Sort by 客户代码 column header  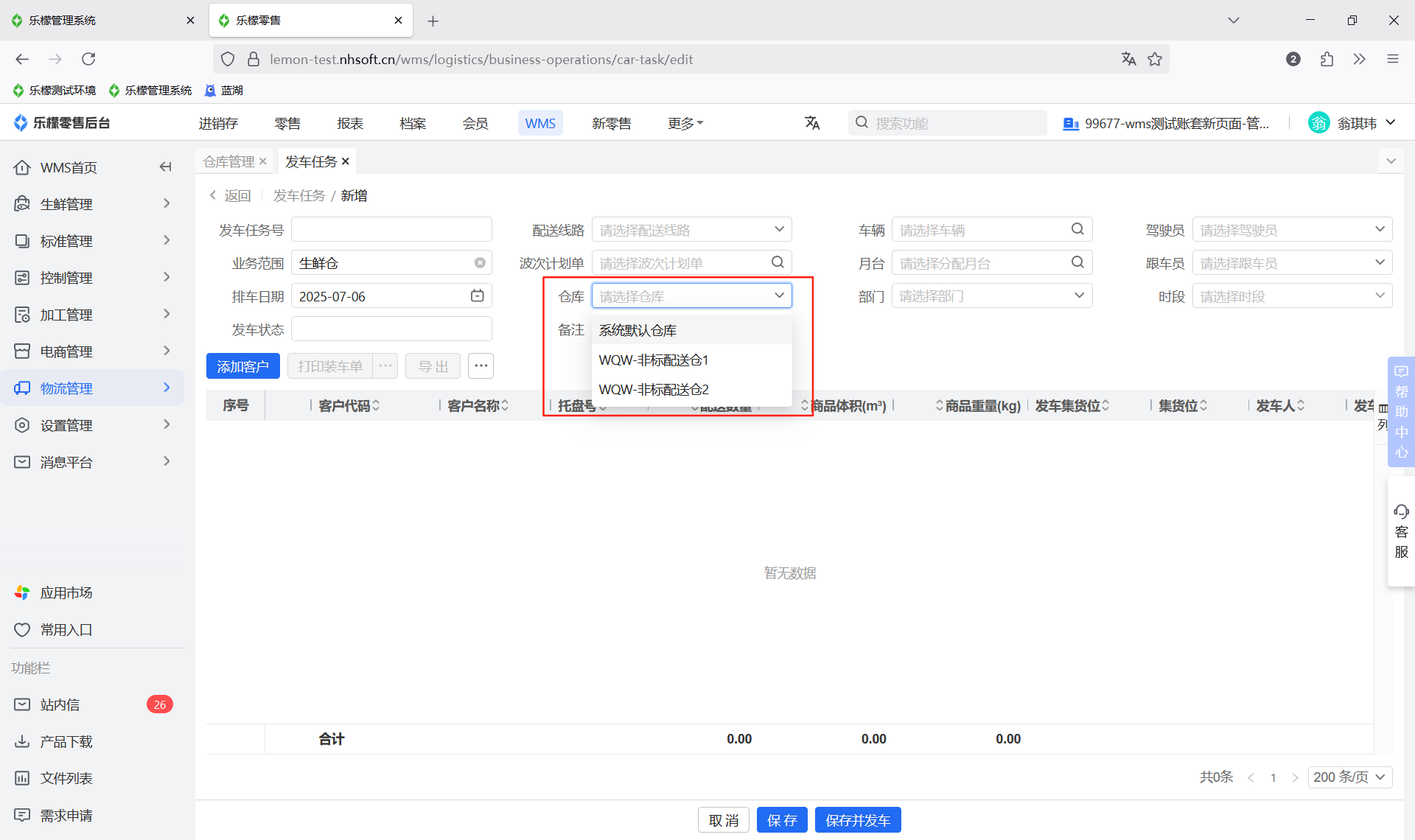click(349, 405)
